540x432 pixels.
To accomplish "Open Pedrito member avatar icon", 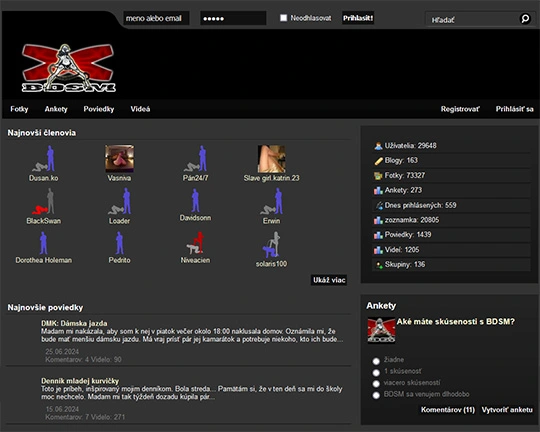I will coord(120,243).
